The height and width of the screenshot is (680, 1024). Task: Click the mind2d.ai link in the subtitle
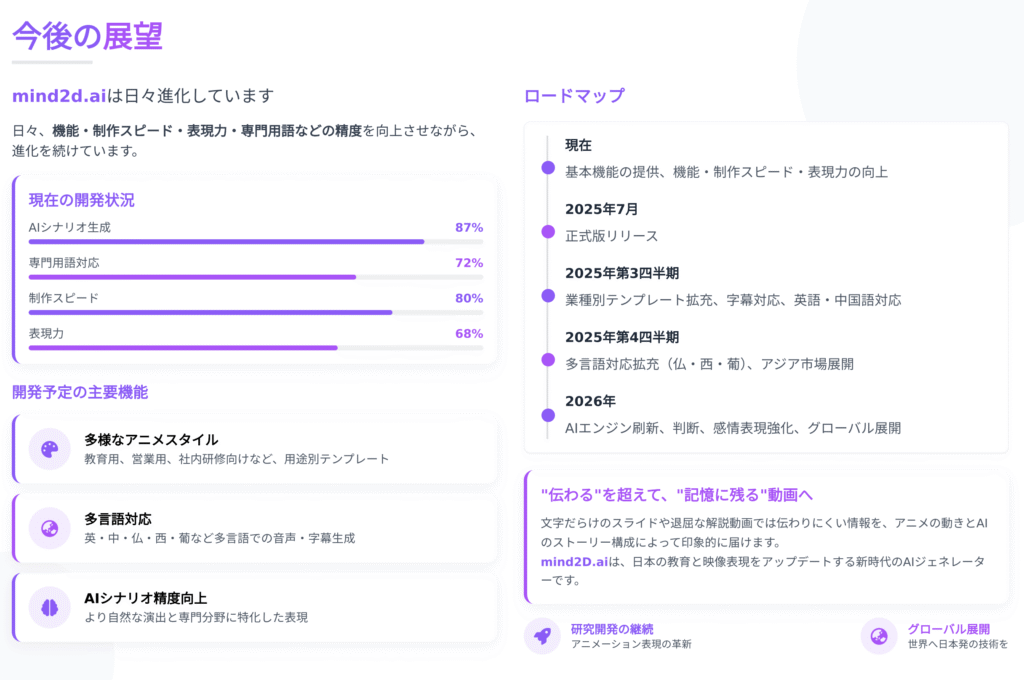tap(59, 96)
